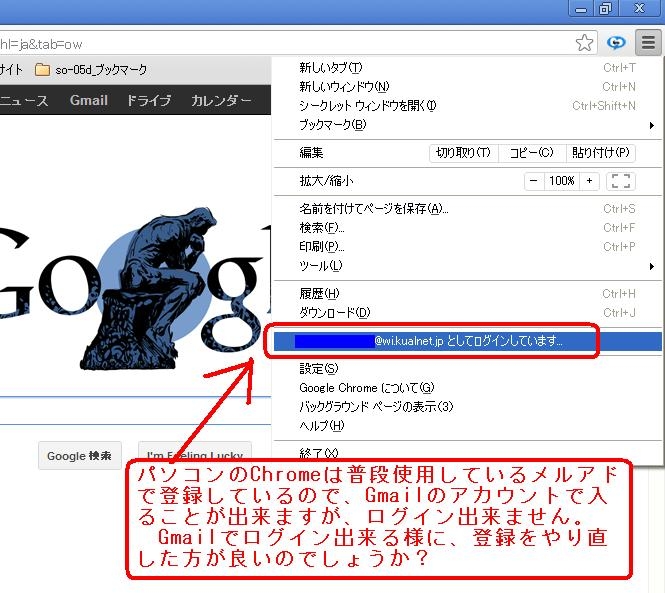Click the Google search input field
Screen dimensions: 665x593
tap(135, 411)
